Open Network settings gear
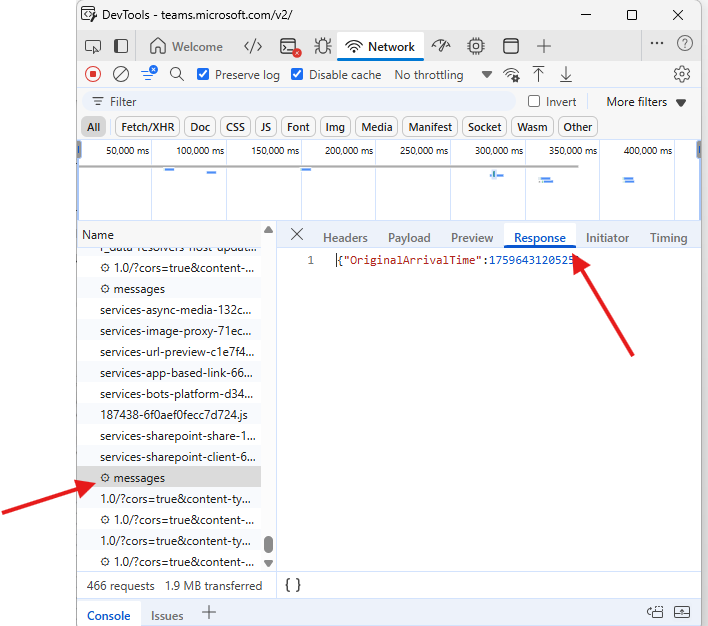The width and height of the screenshot is (708, 626). (x=682, y=74)
